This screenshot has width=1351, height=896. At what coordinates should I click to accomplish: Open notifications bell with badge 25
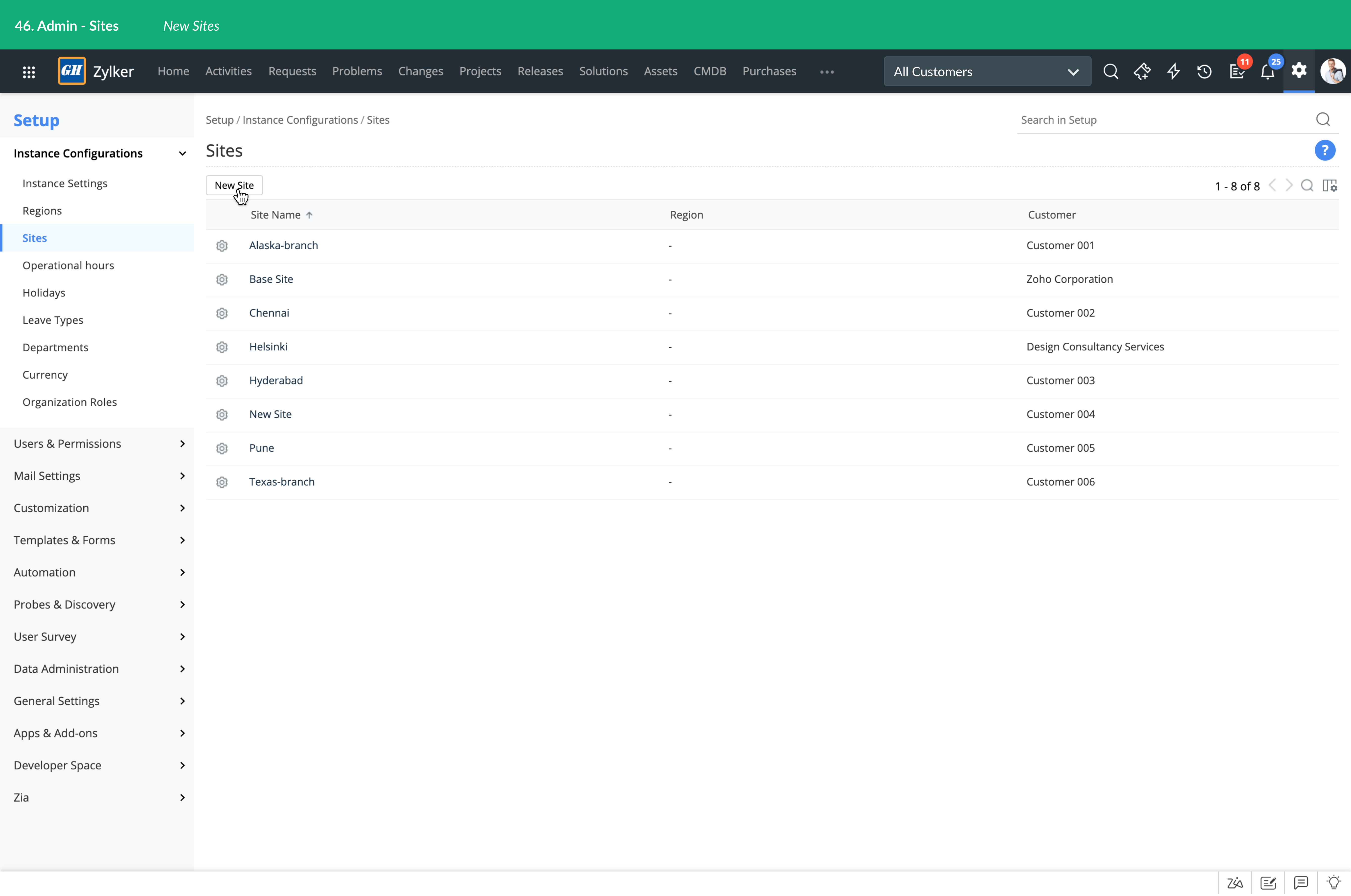click(x=1268, y=71)
